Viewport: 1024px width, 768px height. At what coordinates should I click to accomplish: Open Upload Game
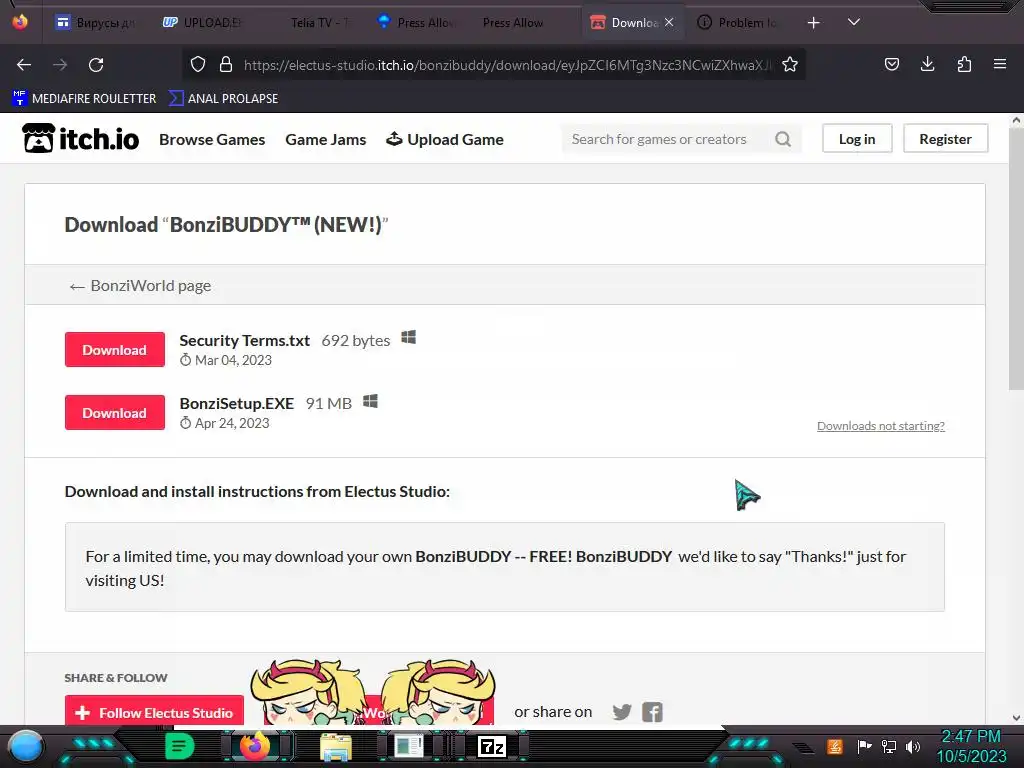click(x=445, y=140)
